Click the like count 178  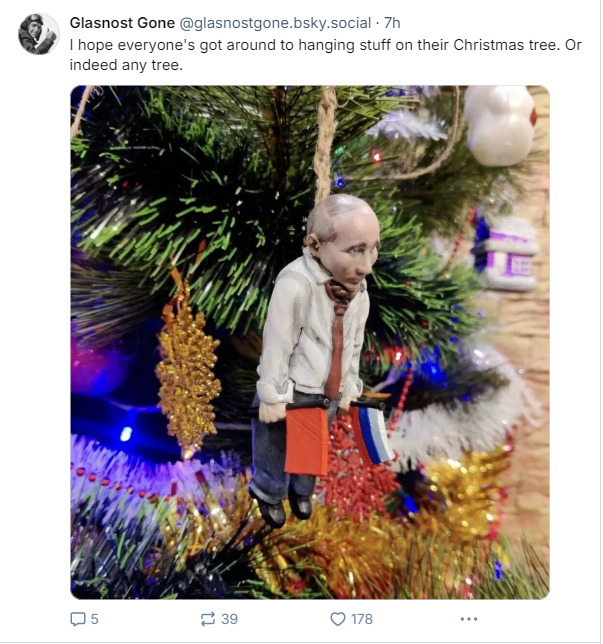(x=361, y=619)
